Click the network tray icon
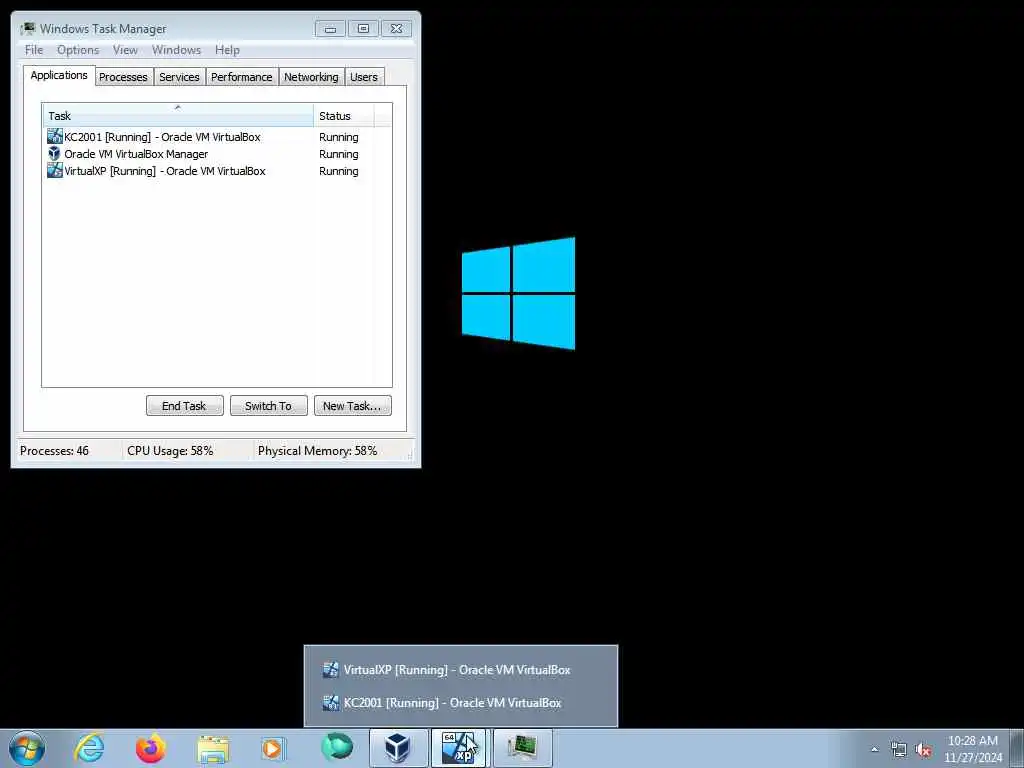The height and width of the screenshot is (768, 1024). pyautogui.click(x=899, y=749)
